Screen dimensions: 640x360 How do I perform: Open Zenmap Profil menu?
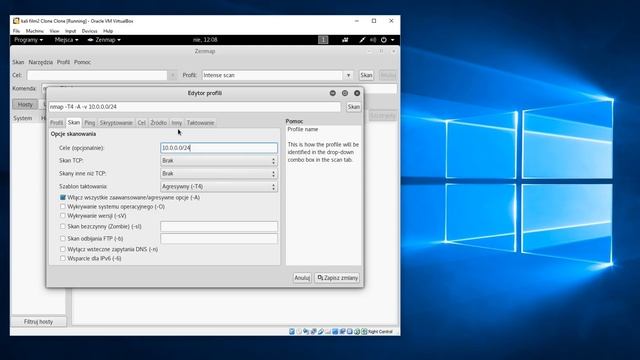point(63,62)
